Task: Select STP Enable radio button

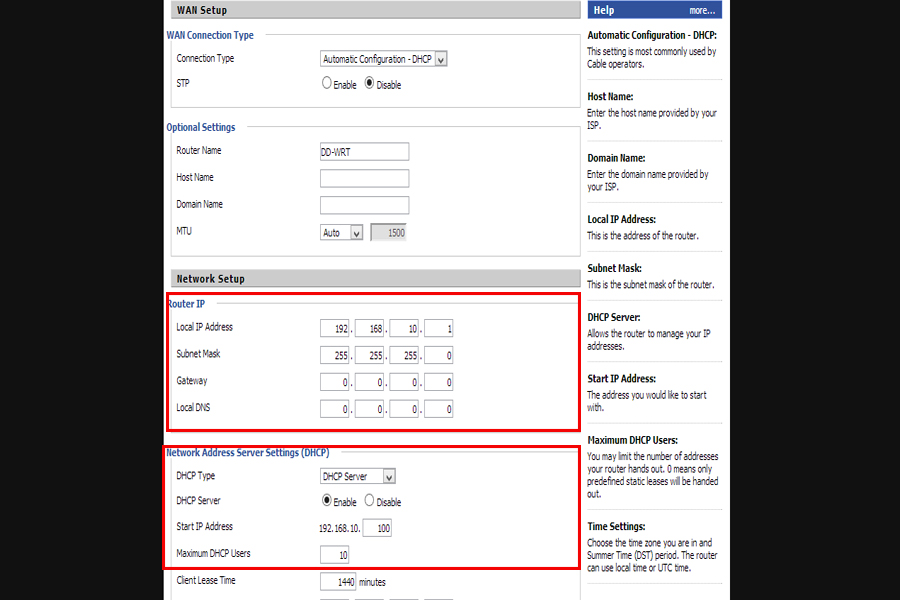Action: click(327, 83)
